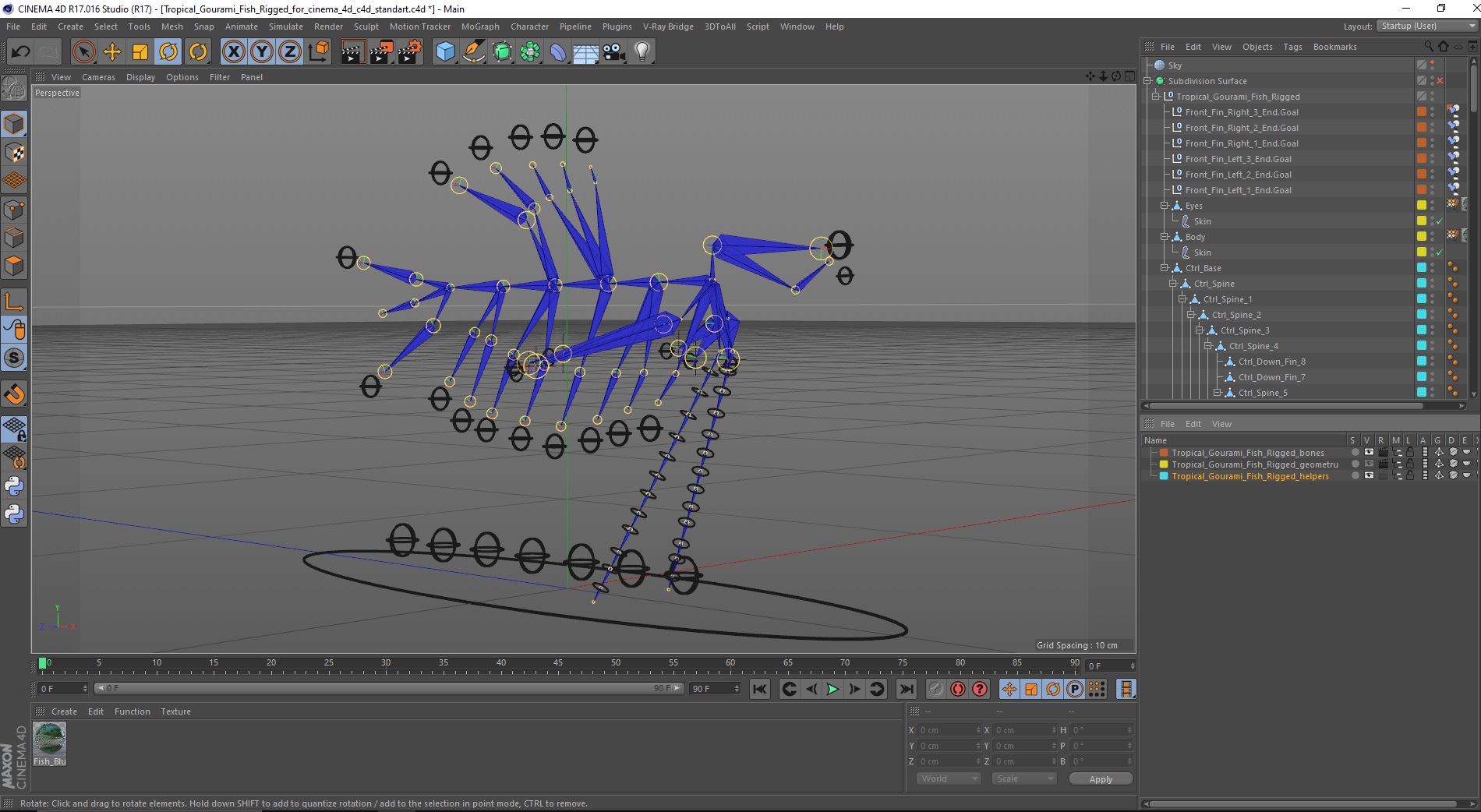Add a Floor environment object
The image size is (1481, 812).
coord(585,52)
